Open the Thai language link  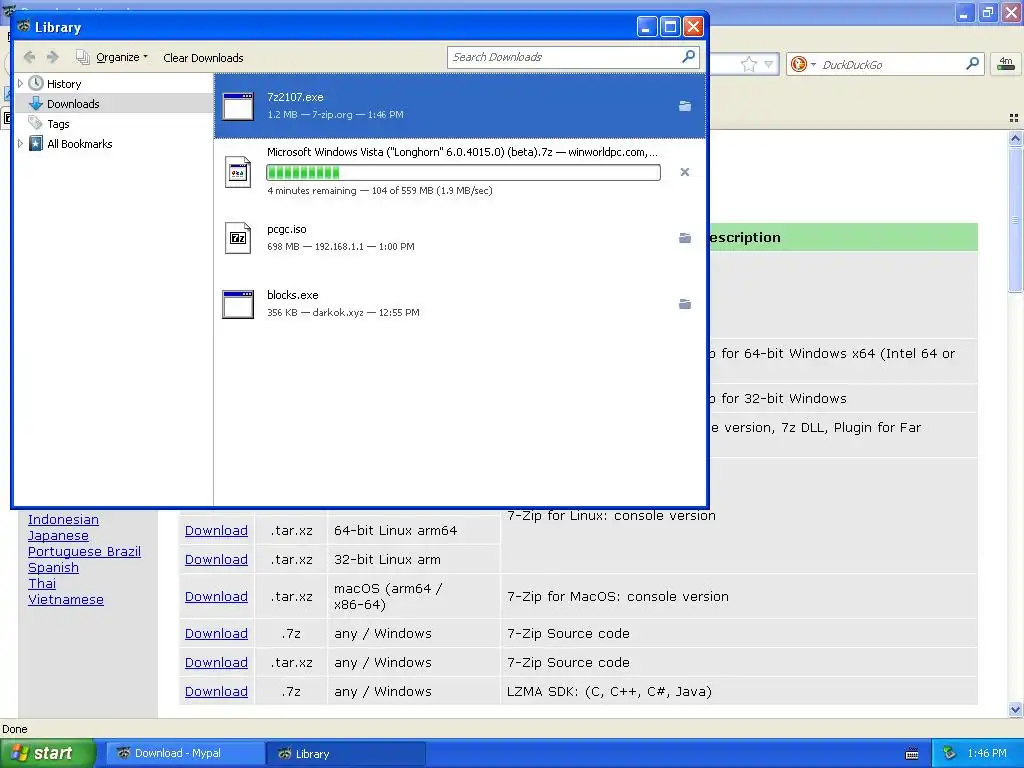click(x=42, y=584)
